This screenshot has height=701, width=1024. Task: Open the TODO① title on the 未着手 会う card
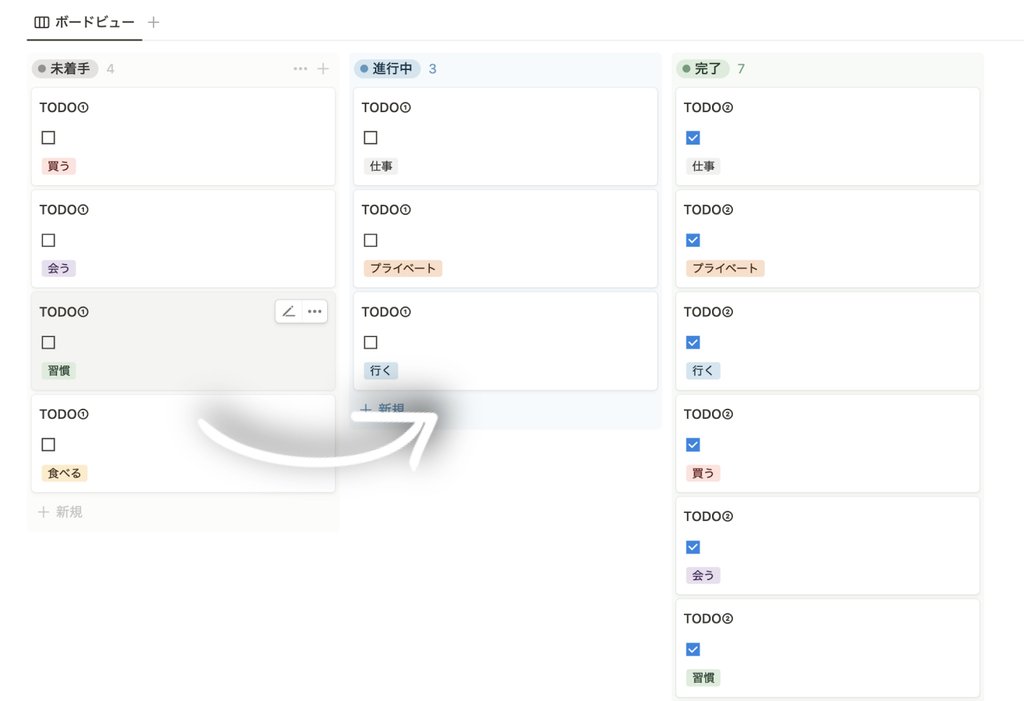64,210
